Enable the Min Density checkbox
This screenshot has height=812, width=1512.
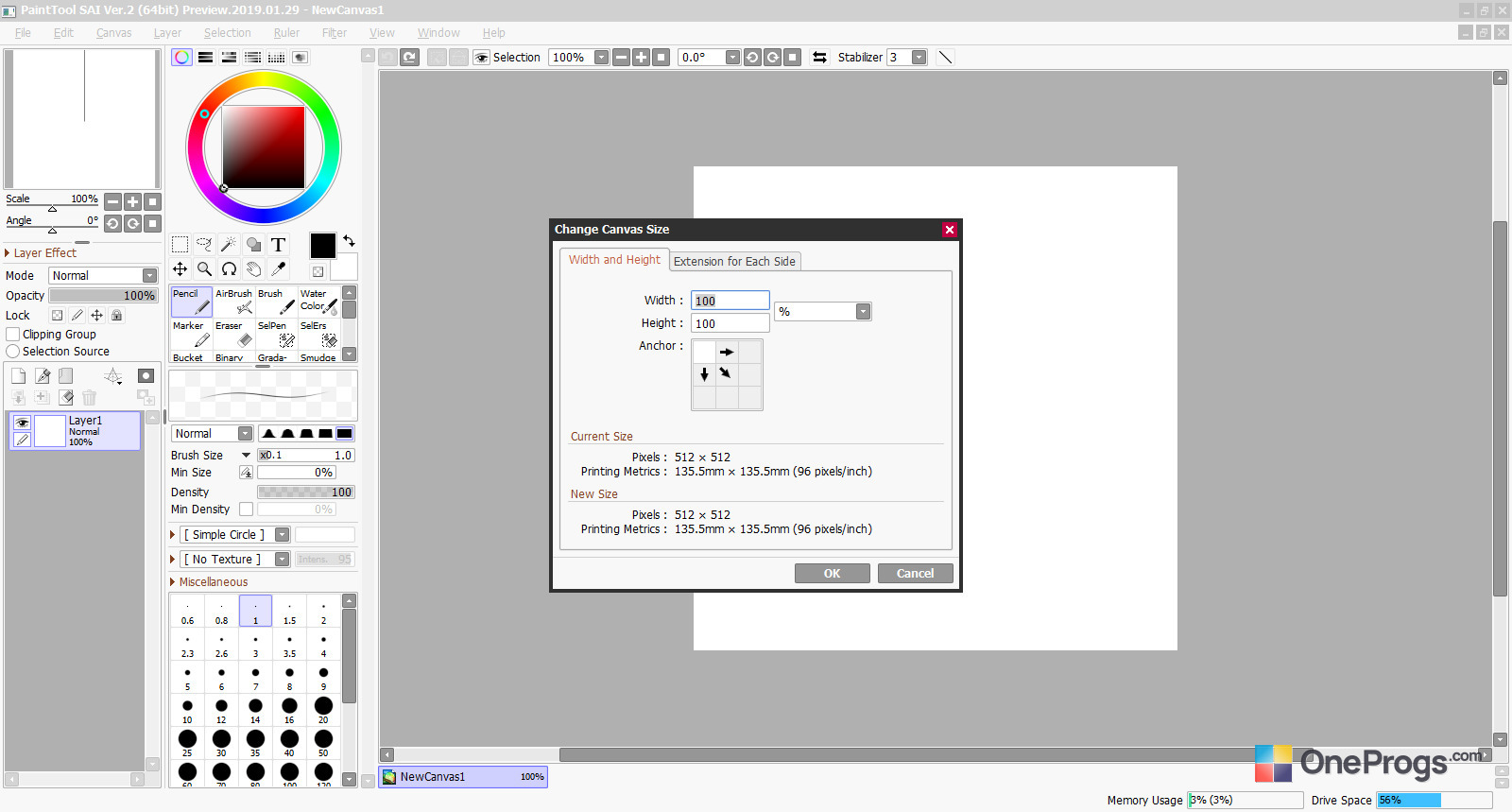pos(246,510)
